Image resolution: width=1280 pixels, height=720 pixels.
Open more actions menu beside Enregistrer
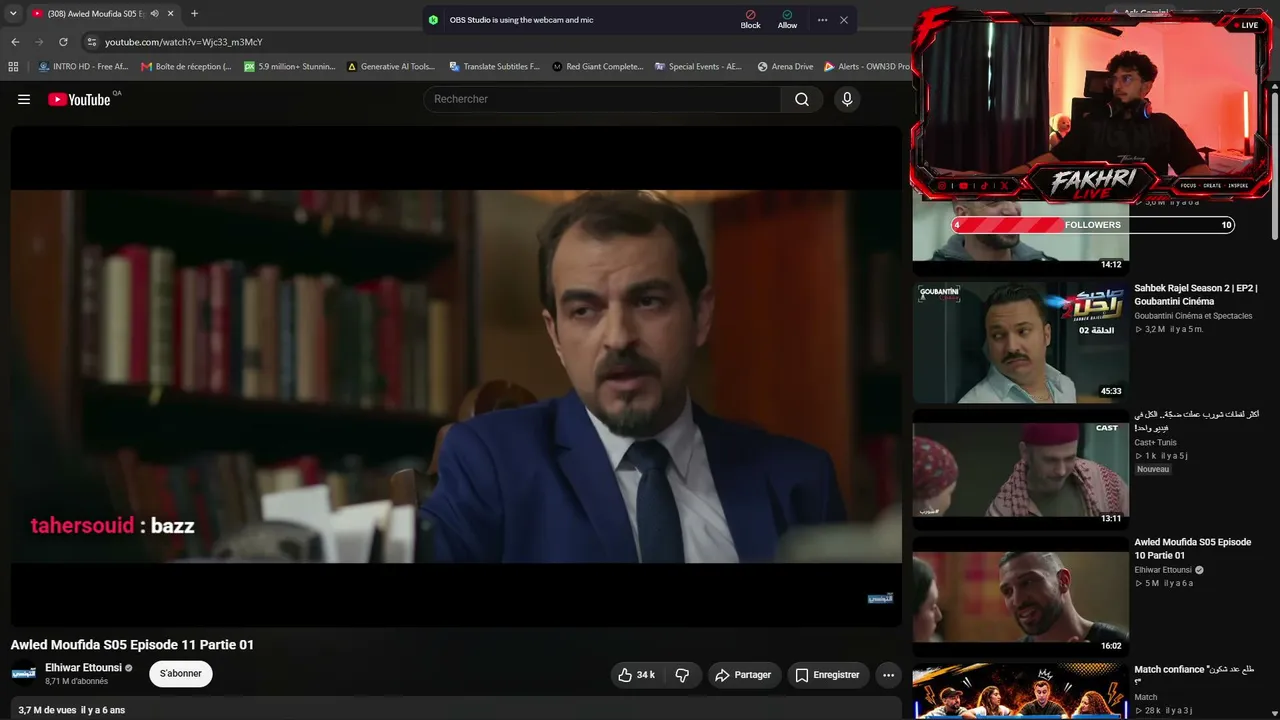(888, 675)
